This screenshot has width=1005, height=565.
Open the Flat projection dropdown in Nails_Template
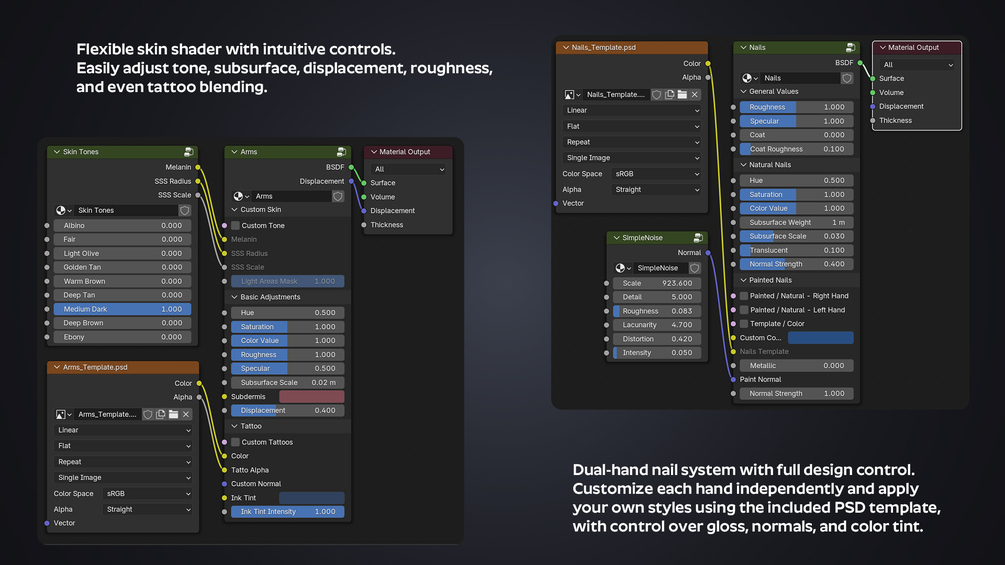pos(632,126)
